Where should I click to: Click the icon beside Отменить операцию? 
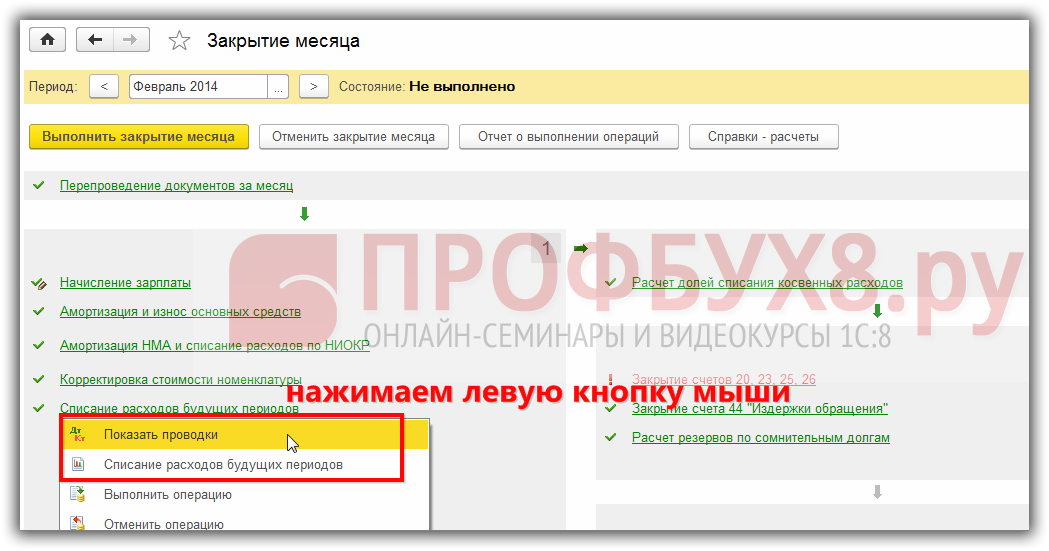(x=78, y=524)
